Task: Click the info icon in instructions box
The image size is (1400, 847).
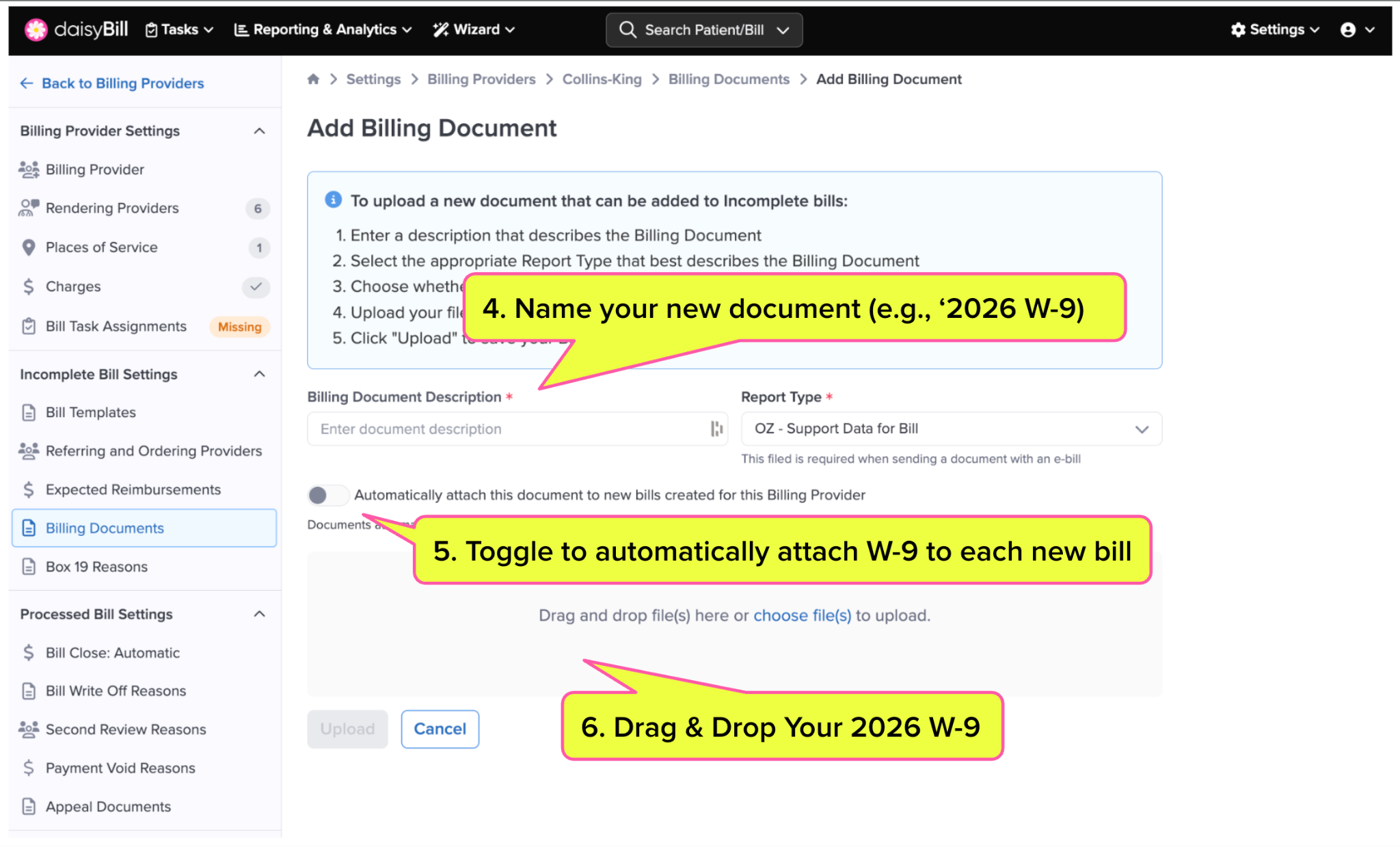Action: pos(333,200)
